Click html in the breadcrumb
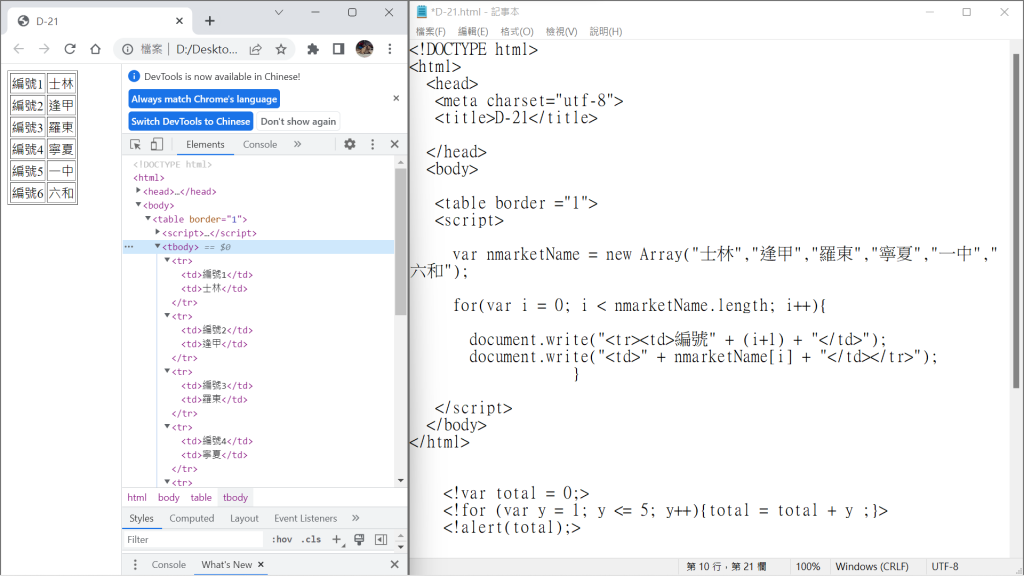 tap(137, 498)
